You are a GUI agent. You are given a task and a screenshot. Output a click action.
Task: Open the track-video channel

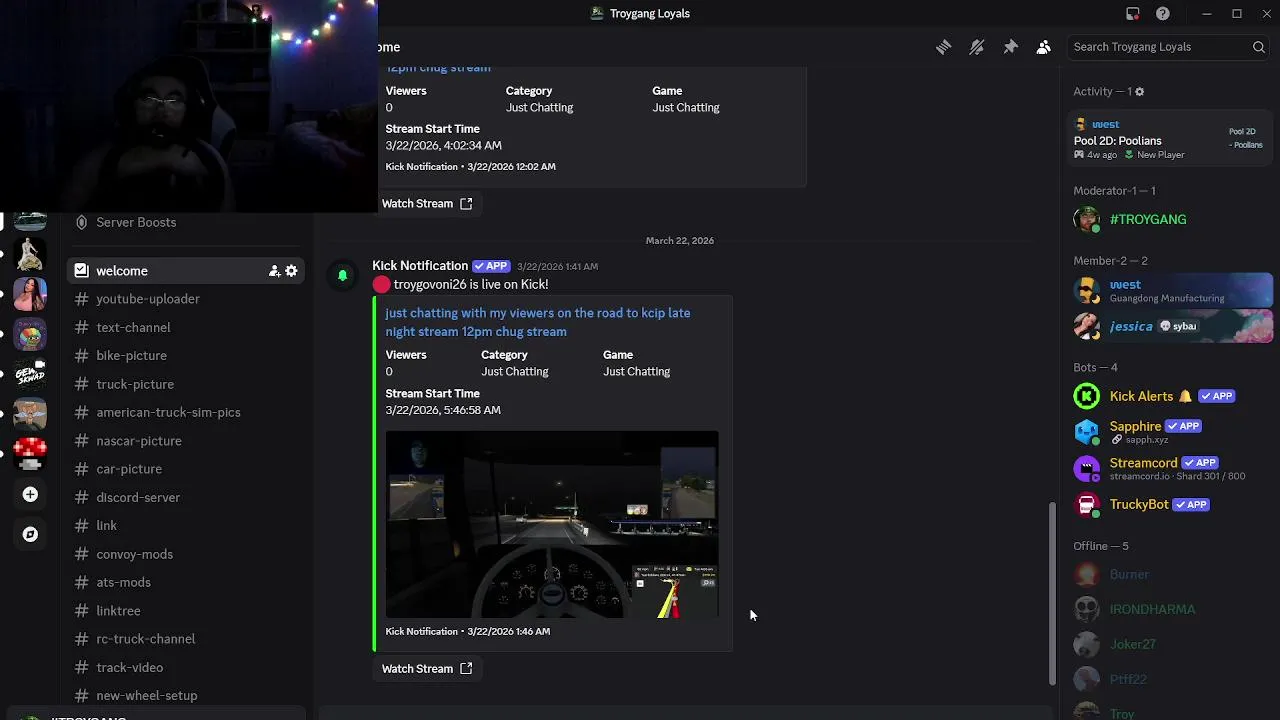tap(185, 667)
